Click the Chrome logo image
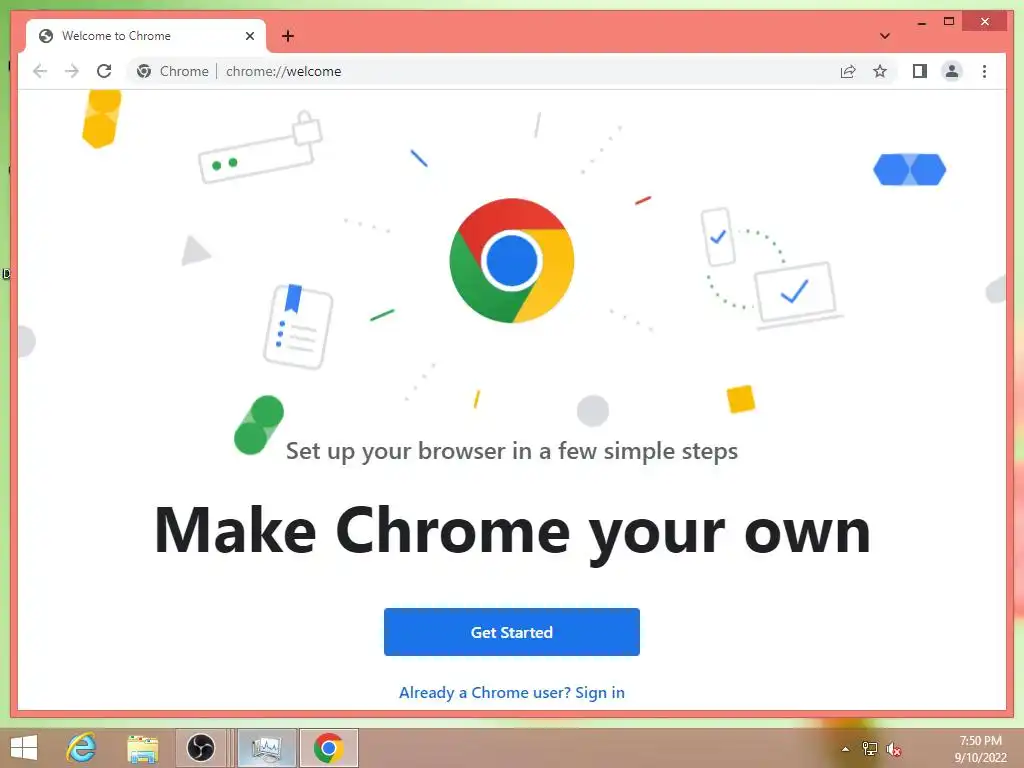1024x768 pixels. click(x=511, y=261)
